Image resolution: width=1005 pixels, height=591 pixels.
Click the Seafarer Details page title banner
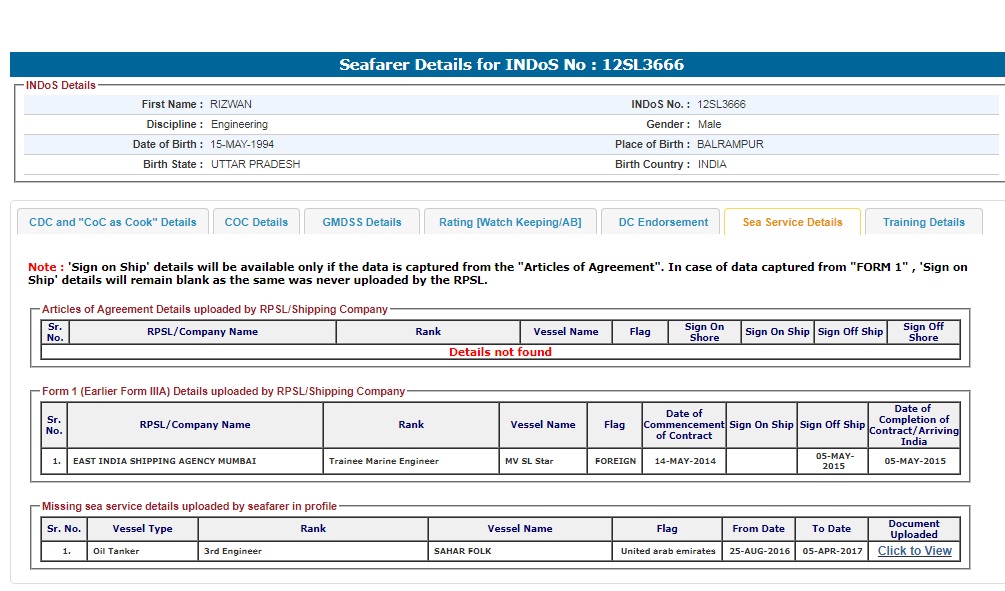click(511, 65)
